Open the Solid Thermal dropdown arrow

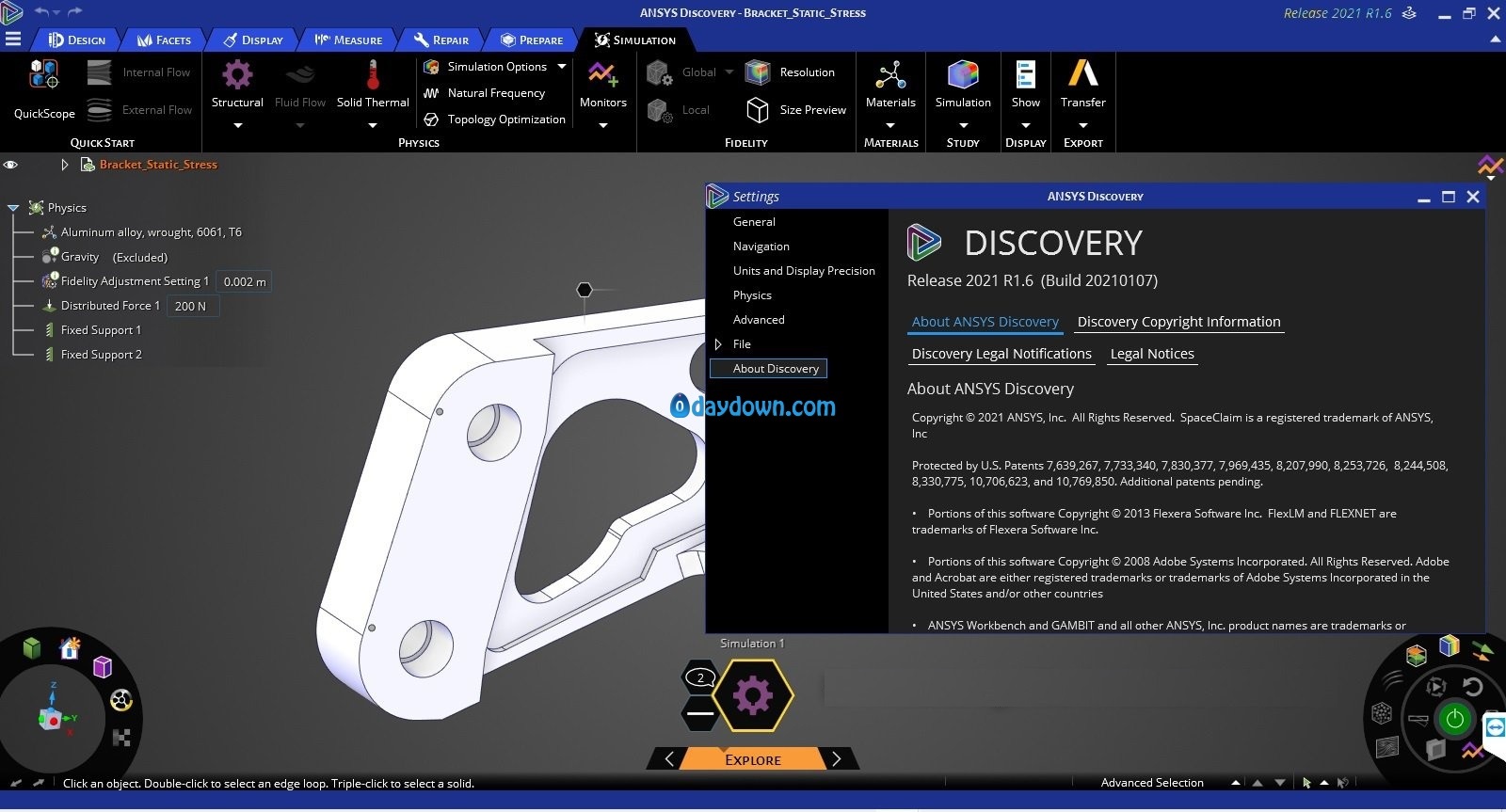[x=373, y=125]
